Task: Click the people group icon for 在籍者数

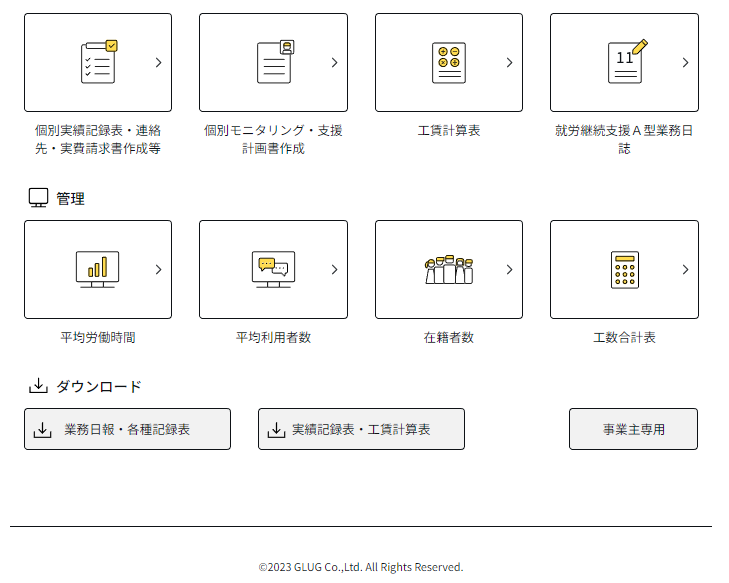Action: (448, 269)
